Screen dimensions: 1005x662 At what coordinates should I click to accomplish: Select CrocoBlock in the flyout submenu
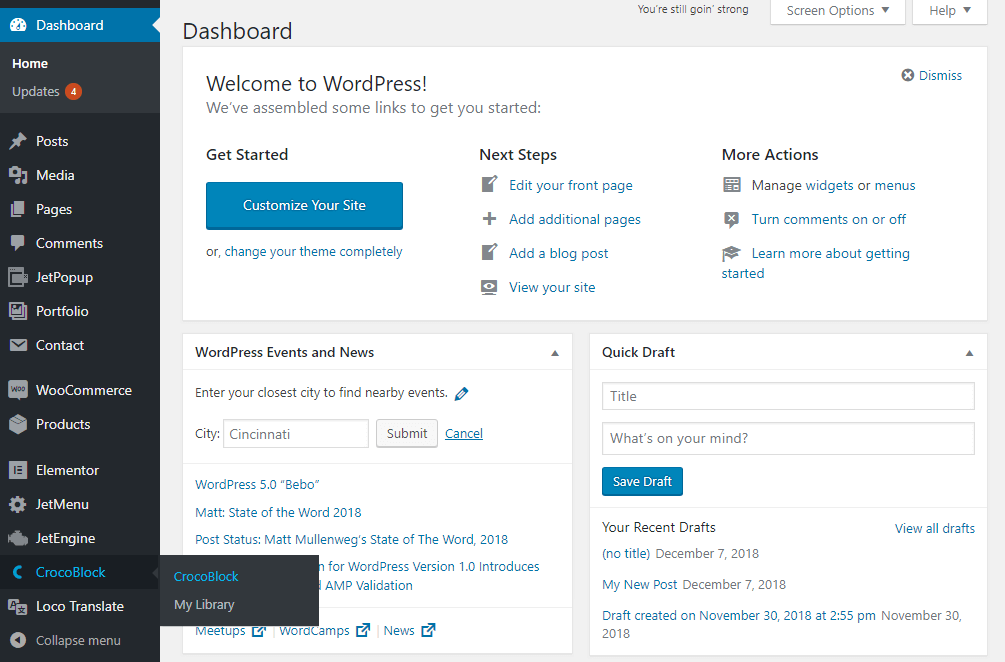coord(206,576)
